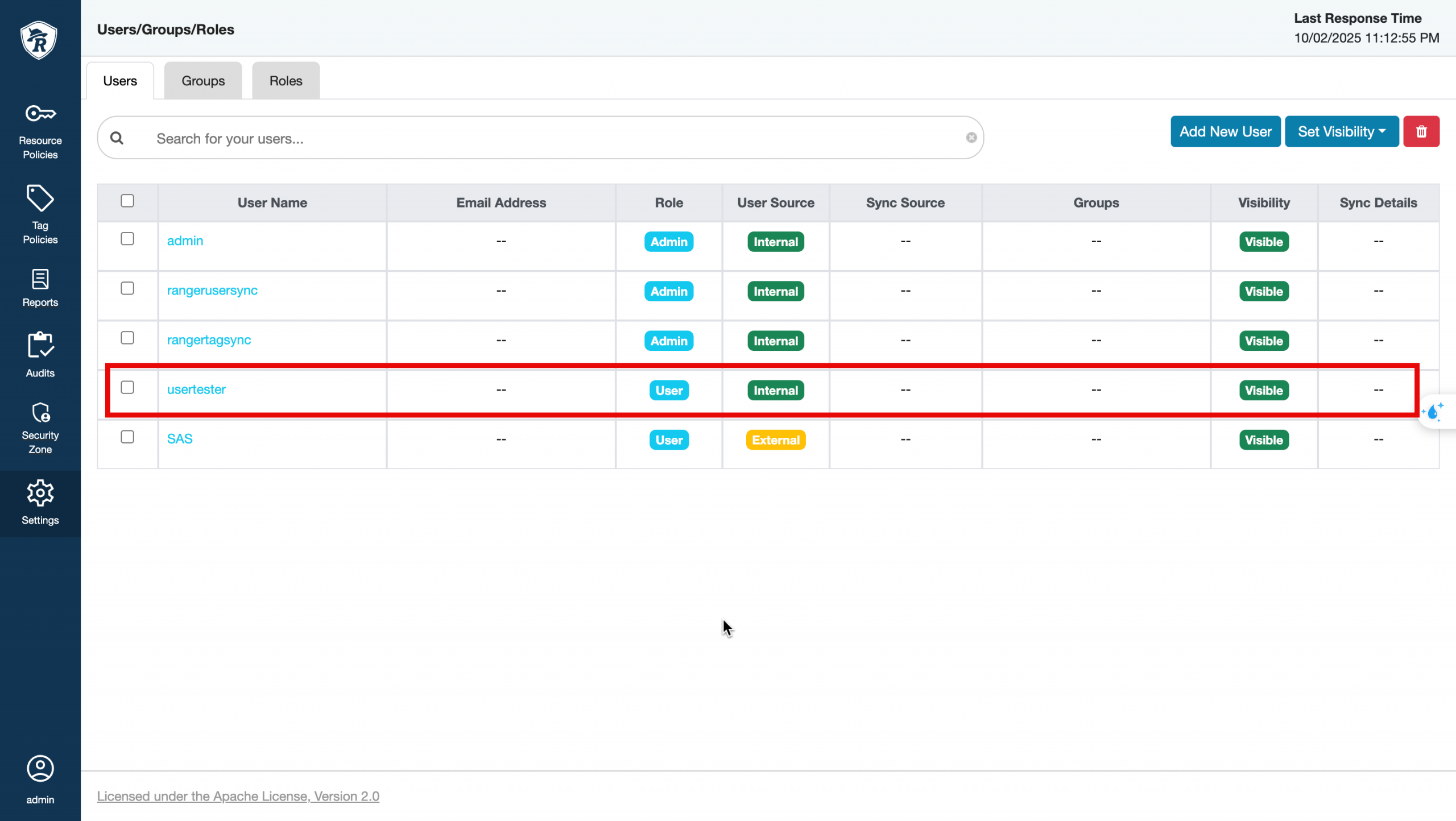
Task: Click the Settings gear icon
Action: point(40,493)
